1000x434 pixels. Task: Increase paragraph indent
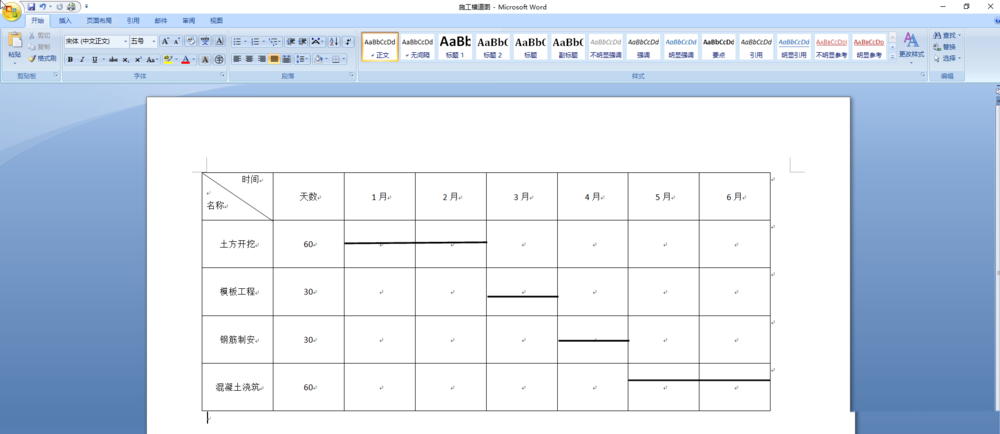[303, 41]
